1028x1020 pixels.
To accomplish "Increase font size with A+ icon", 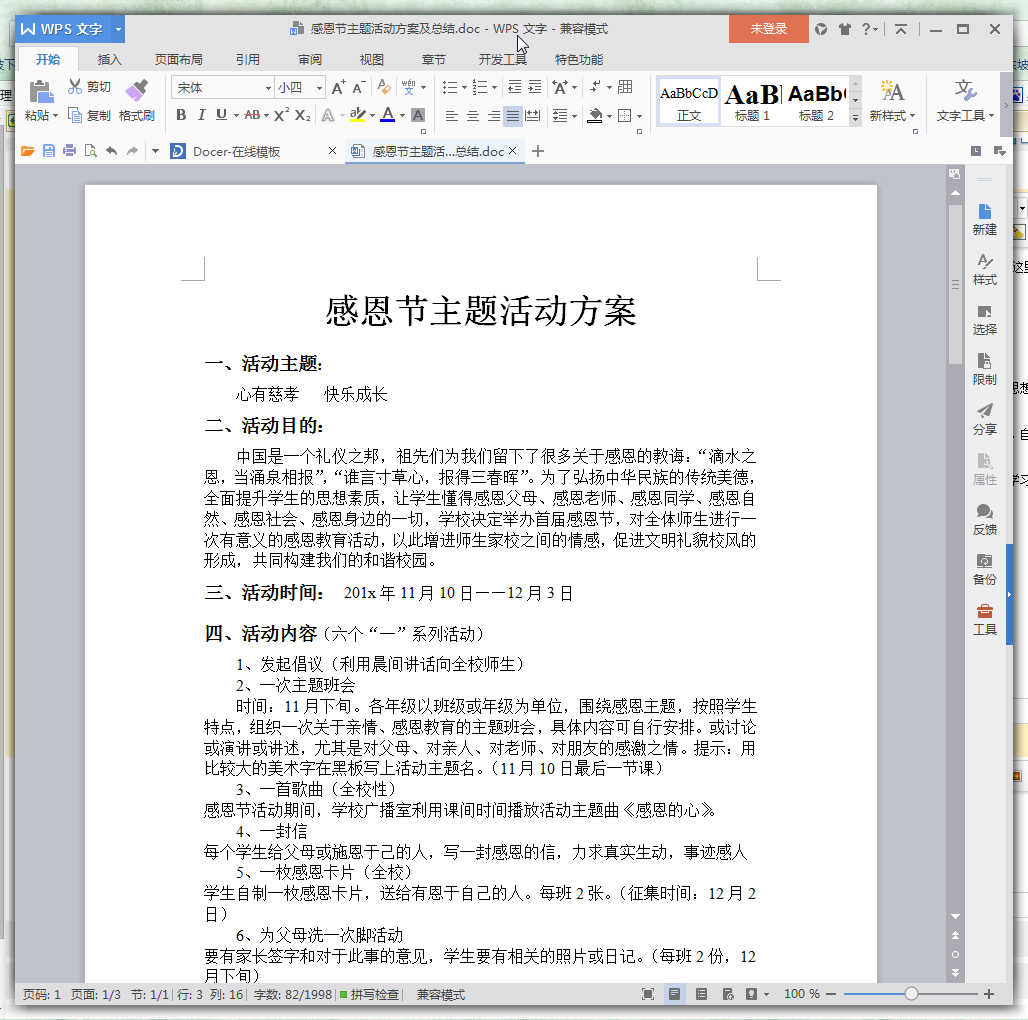I will point(338,87).
